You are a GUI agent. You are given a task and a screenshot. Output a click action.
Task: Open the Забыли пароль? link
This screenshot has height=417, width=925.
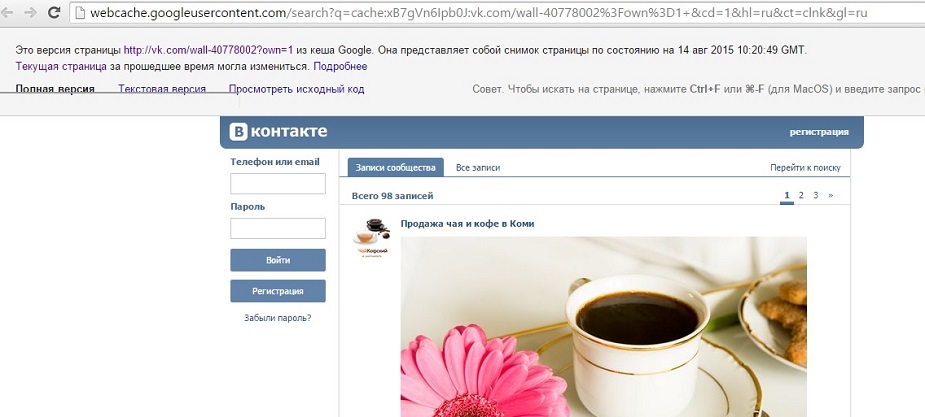pyautogui.click(x=278, y=318)
